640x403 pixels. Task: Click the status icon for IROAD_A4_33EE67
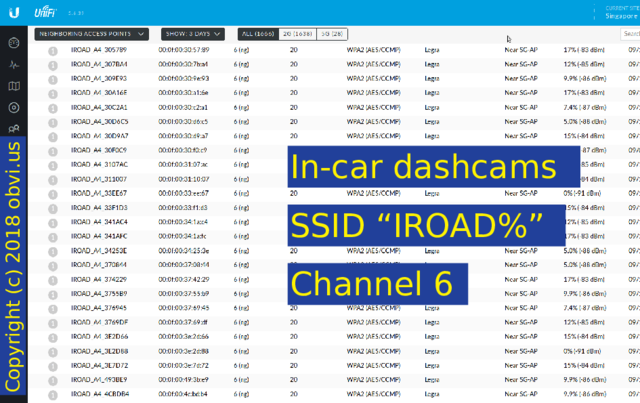tap(53, 194)
